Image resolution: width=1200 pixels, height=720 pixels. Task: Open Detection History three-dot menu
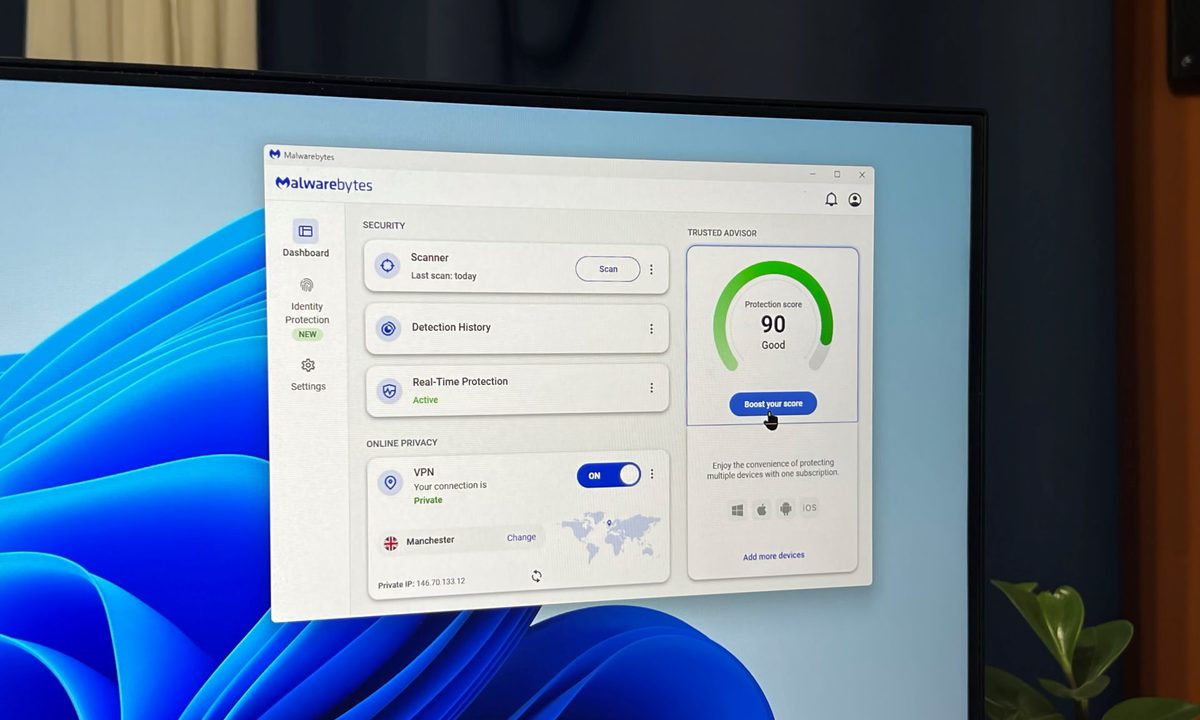(651, 329)
